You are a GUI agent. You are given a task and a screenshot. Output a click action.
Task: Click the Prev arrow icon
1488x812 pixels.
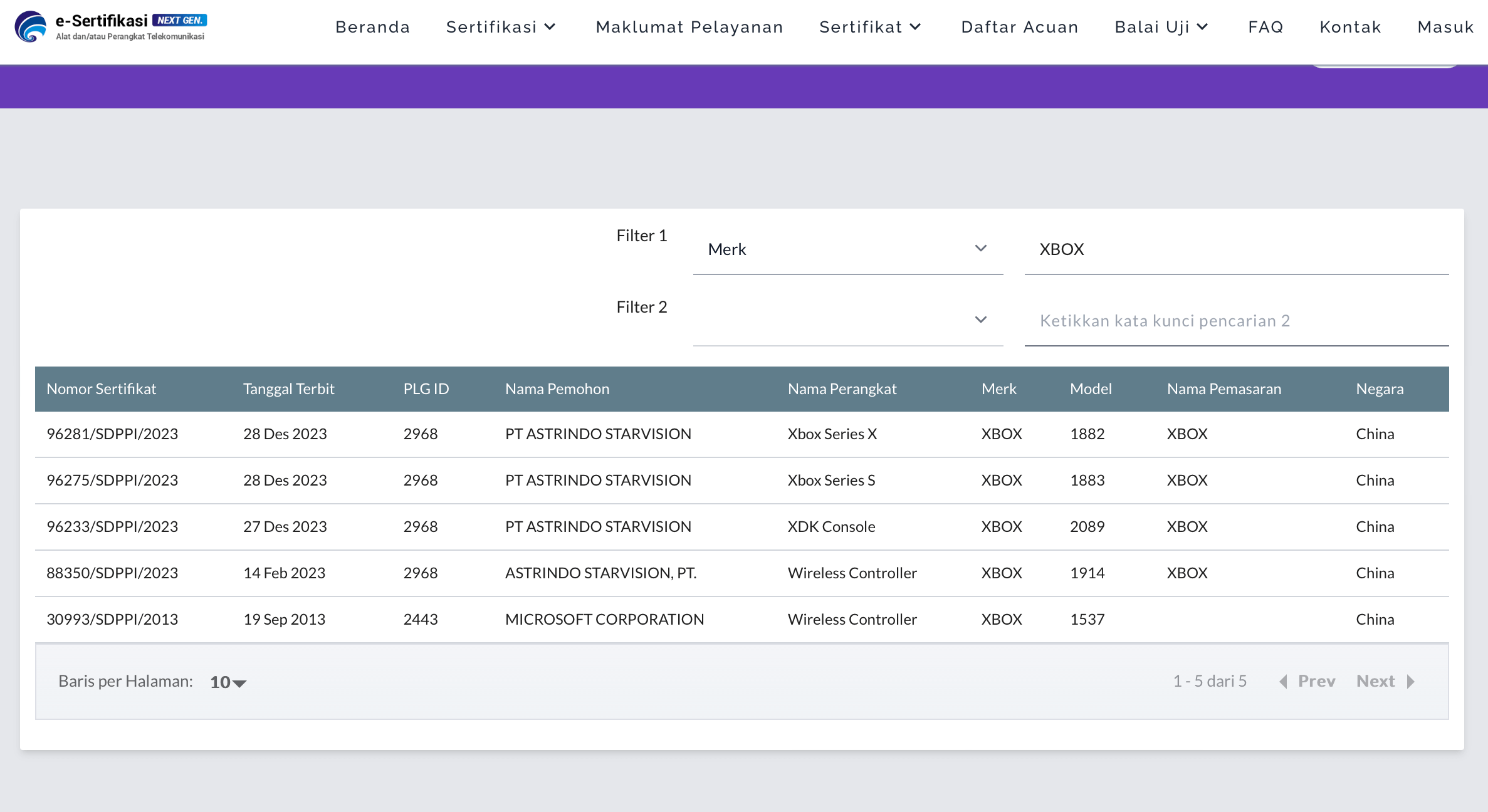[x=1283, y=682]
